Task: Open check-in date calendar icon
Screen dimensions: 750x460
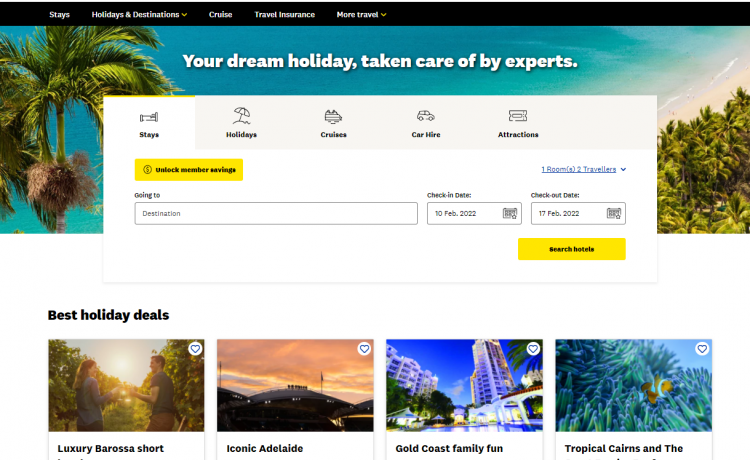Action: coord(510,213)
